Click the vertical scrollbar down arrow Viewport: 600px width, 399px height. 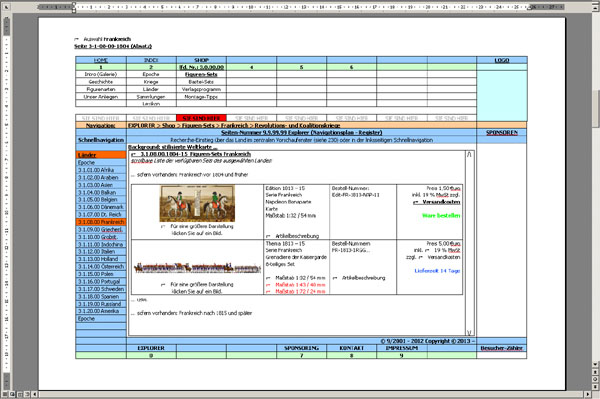595,364
